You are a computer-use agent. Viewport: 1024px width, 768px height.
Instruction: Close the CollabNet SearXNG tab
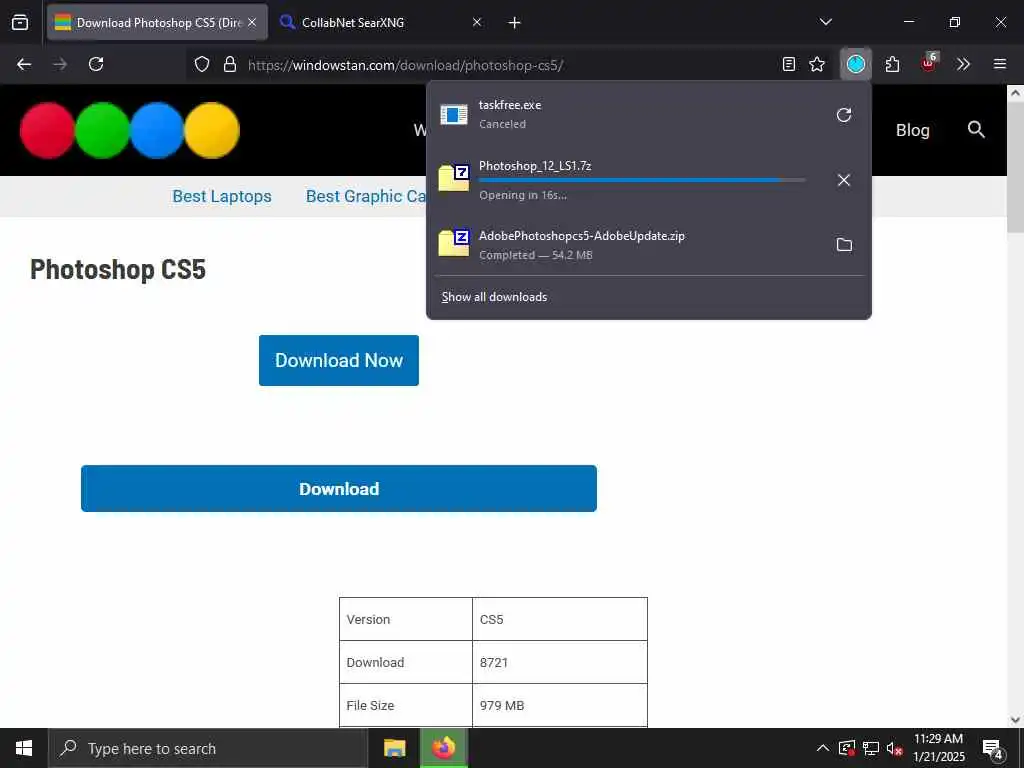pos(477,22)
